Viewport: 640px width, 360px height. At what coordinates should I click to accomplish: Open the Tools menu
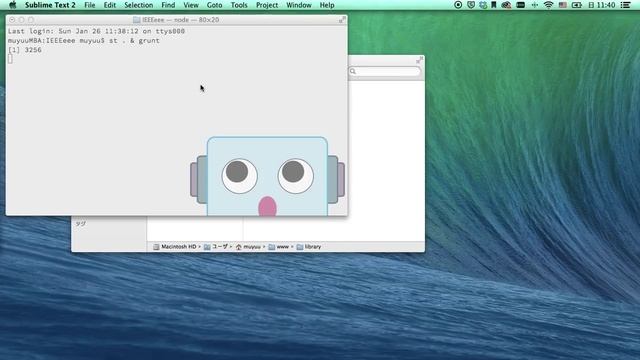(x=239, y=5)
